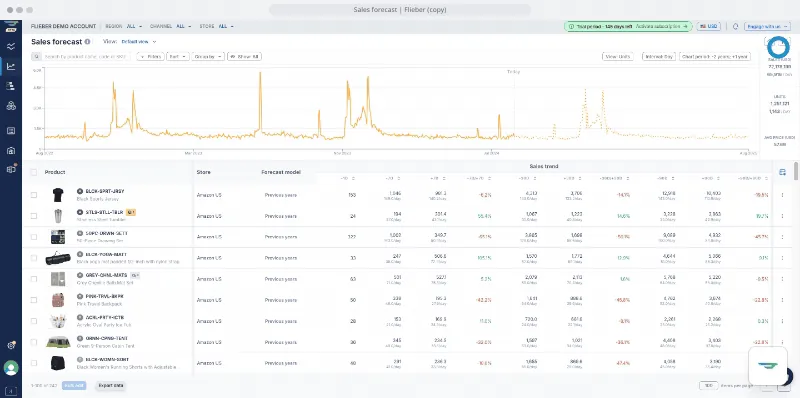Click the View: Units button
Viewport: 800px width, 398px height.
click(618, 57)
